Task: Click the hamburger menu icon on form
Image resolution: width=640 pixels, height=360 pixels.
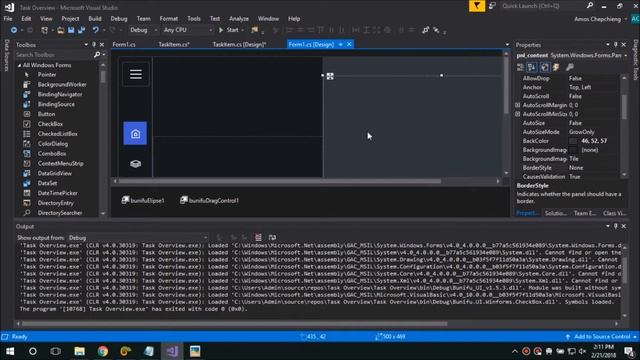Action: click(136, 74)
